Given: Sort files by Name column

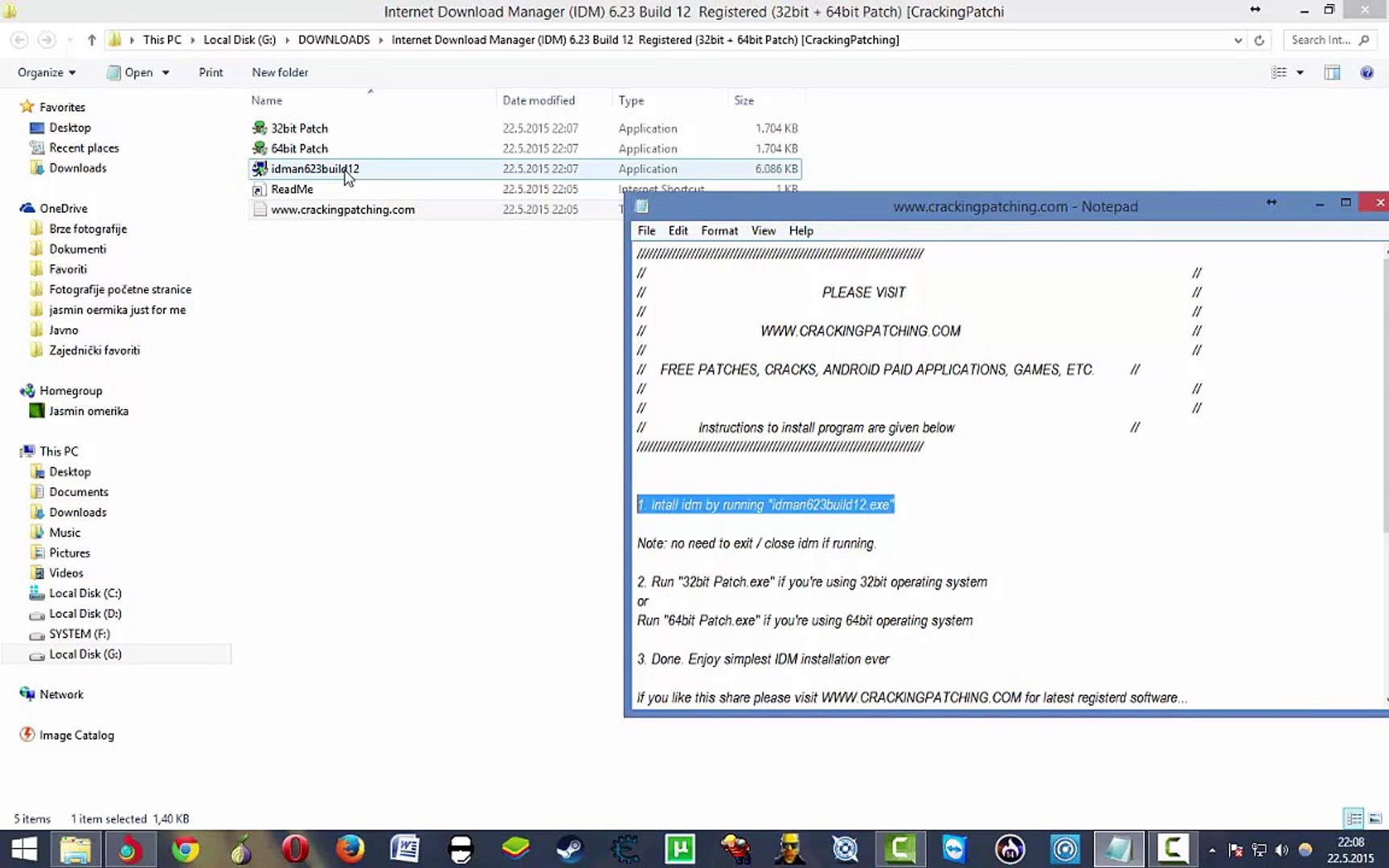Looking at the screenshot, I should pos(371,100).
